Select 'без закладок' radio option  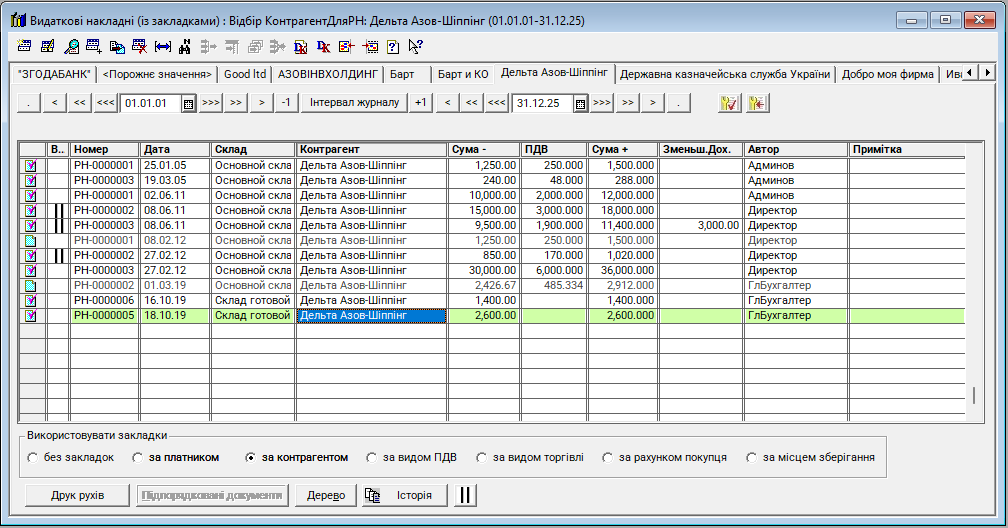click(x=33, y=458)
